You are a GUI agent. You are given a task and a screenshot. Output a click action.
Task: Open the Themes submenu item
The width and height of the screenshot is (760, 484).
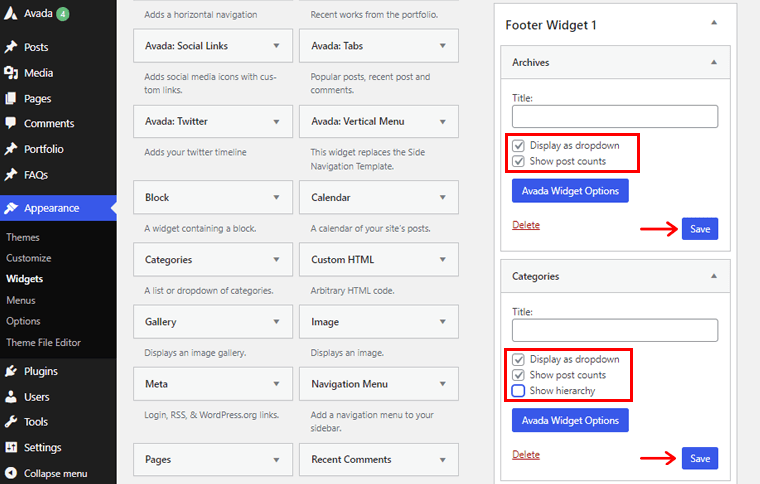23,237
